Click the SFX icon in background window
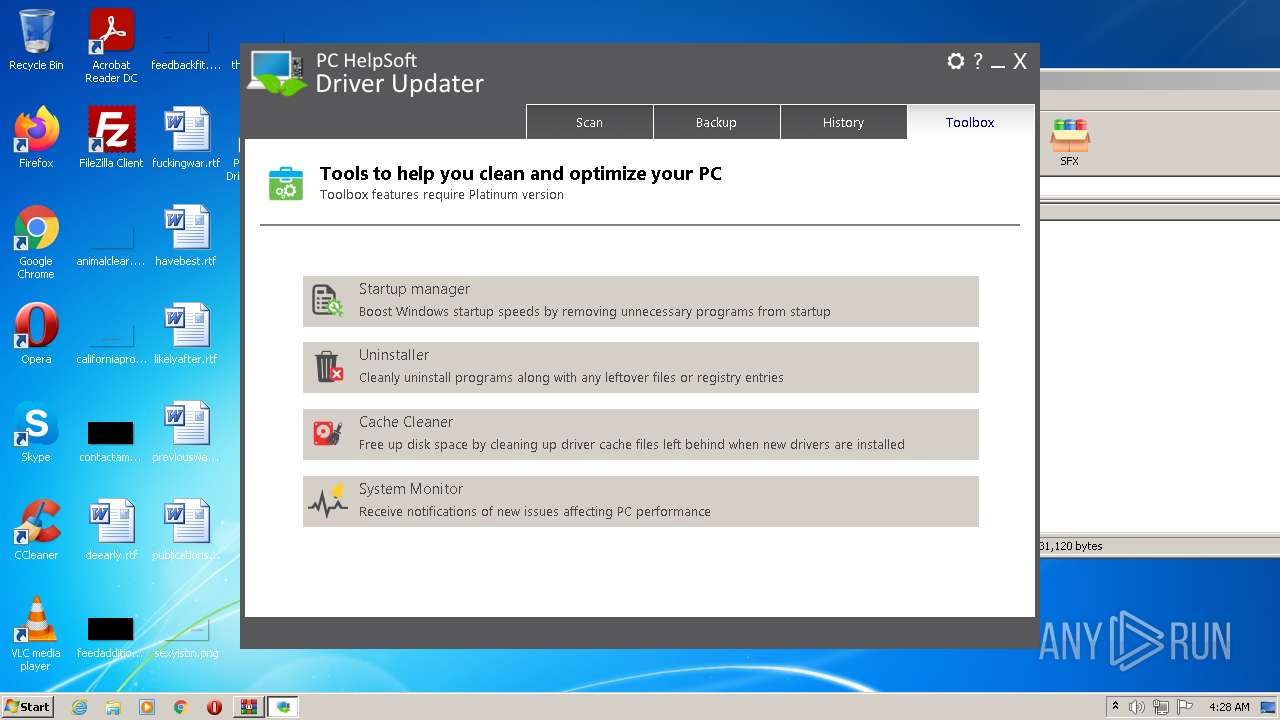This screenshot has height=720, width=1280. coord(1069,141)
